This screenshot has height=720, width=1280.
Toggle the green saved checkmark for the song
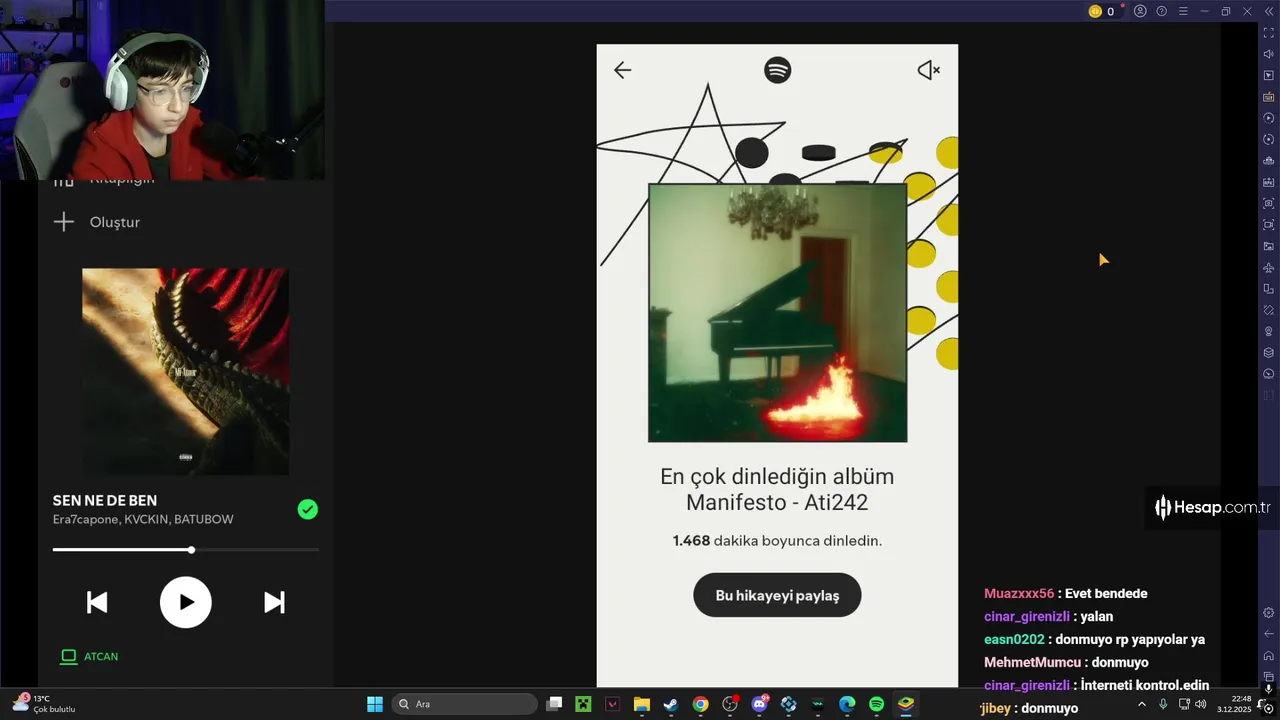(308, 509)
